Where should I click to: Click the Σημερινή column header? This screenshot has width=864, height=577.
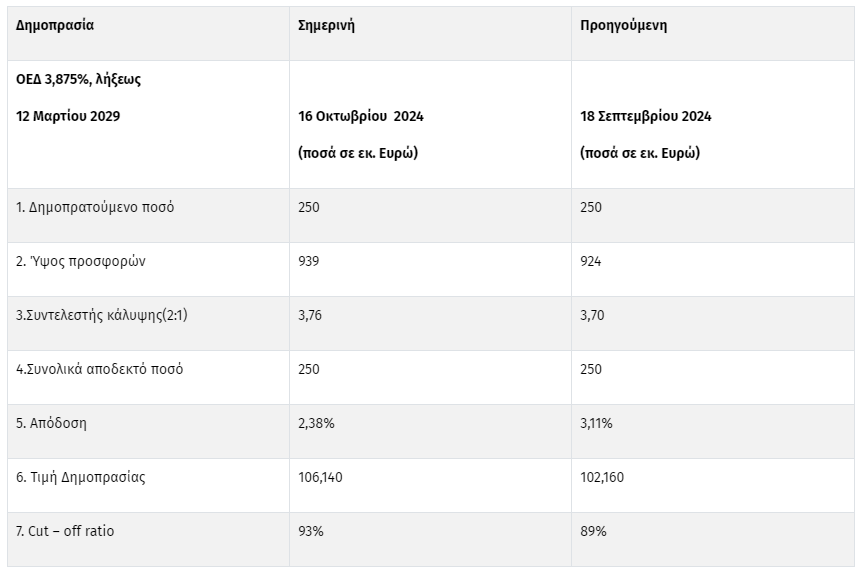[326, 26]
